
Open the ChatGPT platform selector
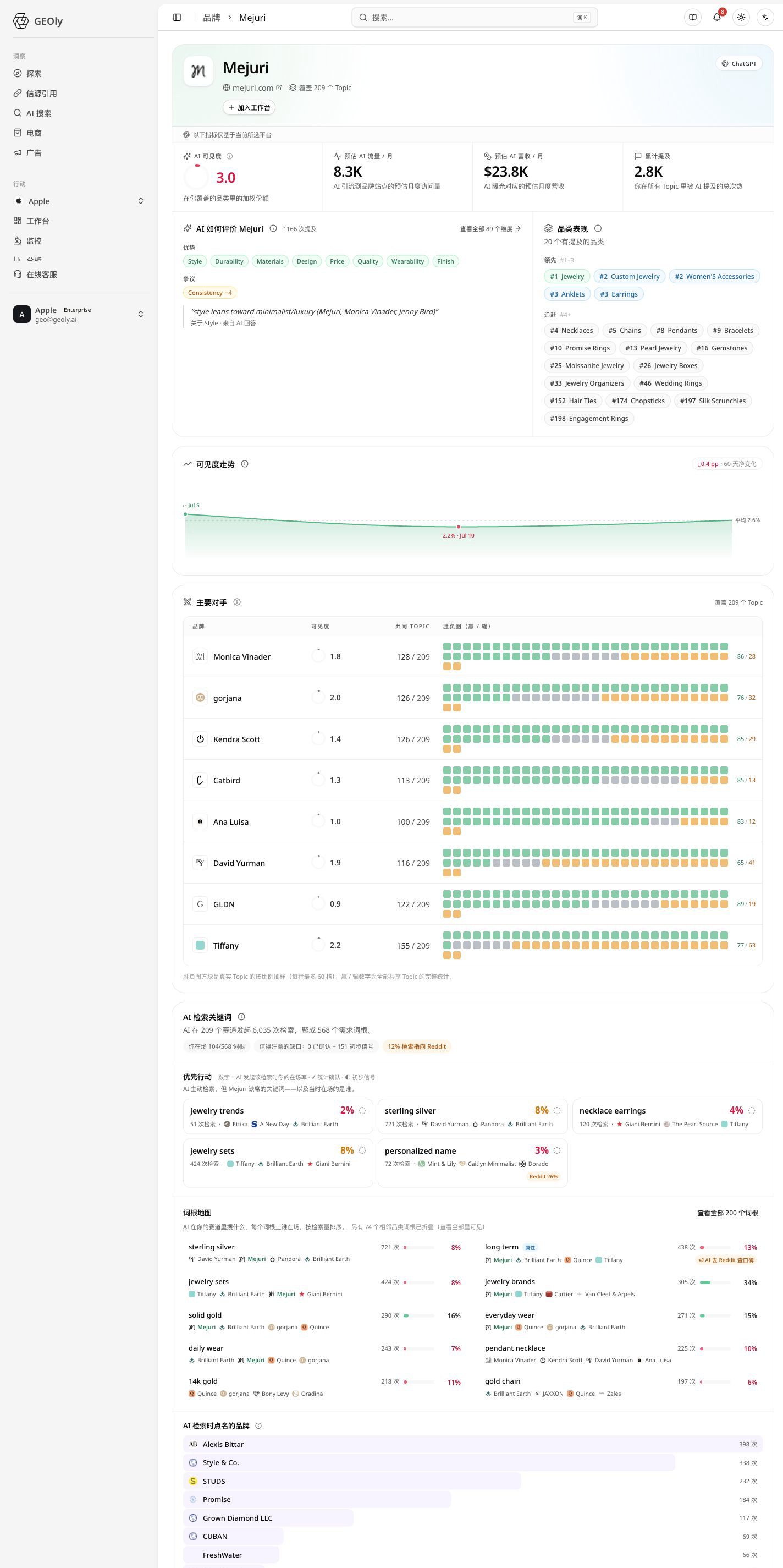point(739,63)
